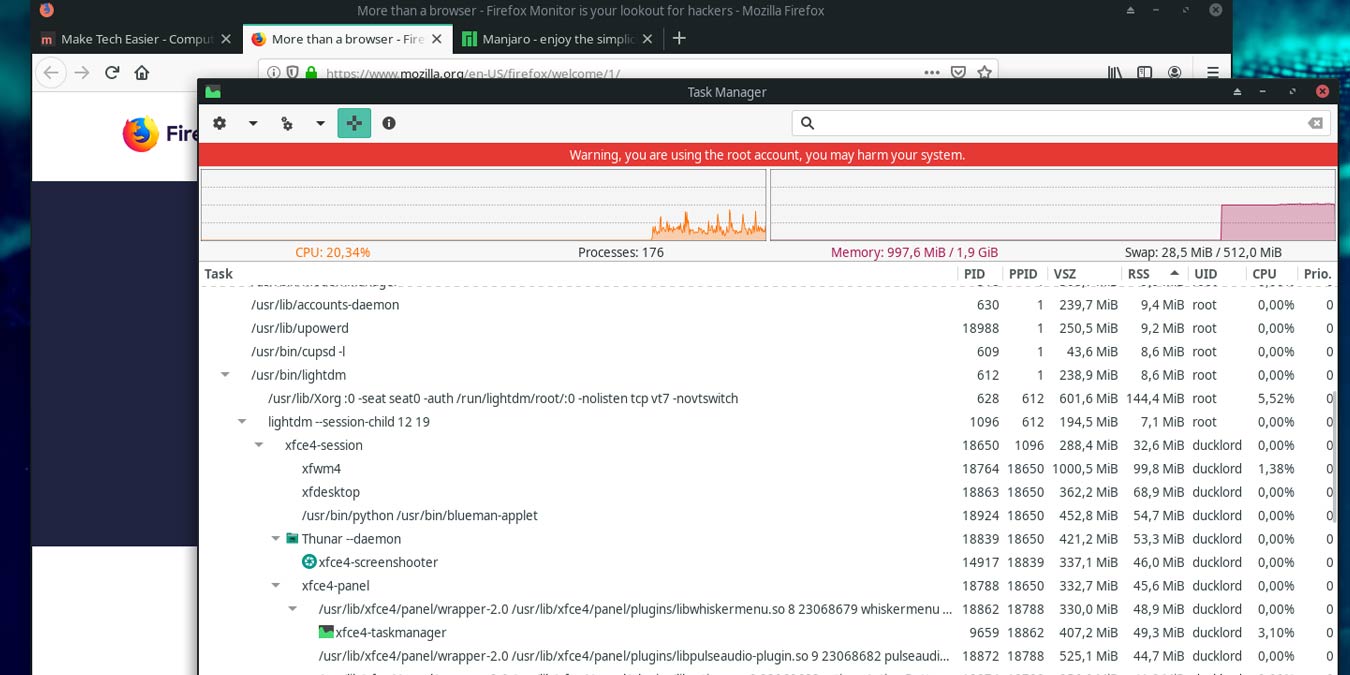This screenshot has width=1350, height=675.
Task: Click the clear icon in search field
Action: pos(1316,122)
